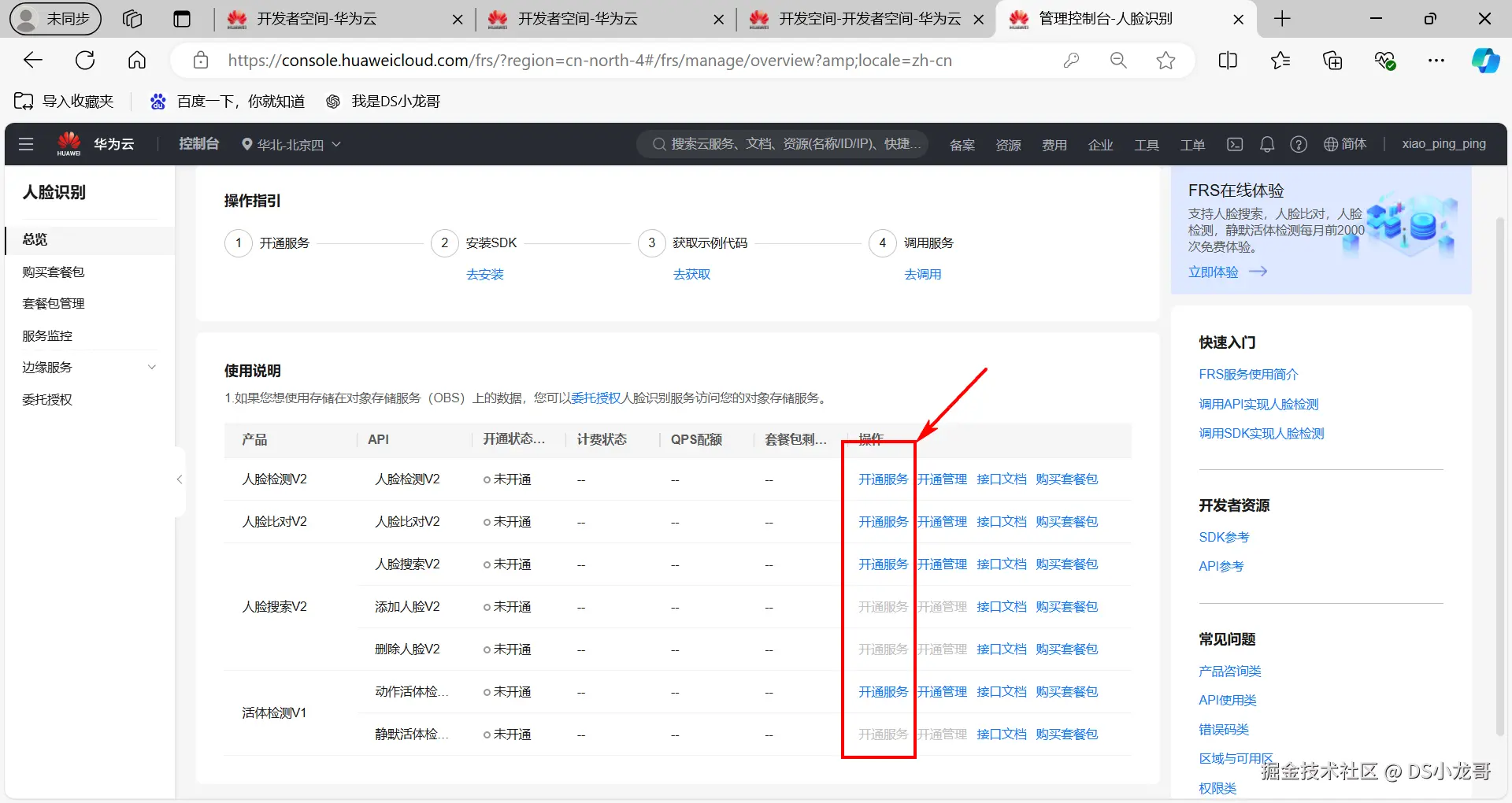Open the browser home page

[x=137, y=60]
